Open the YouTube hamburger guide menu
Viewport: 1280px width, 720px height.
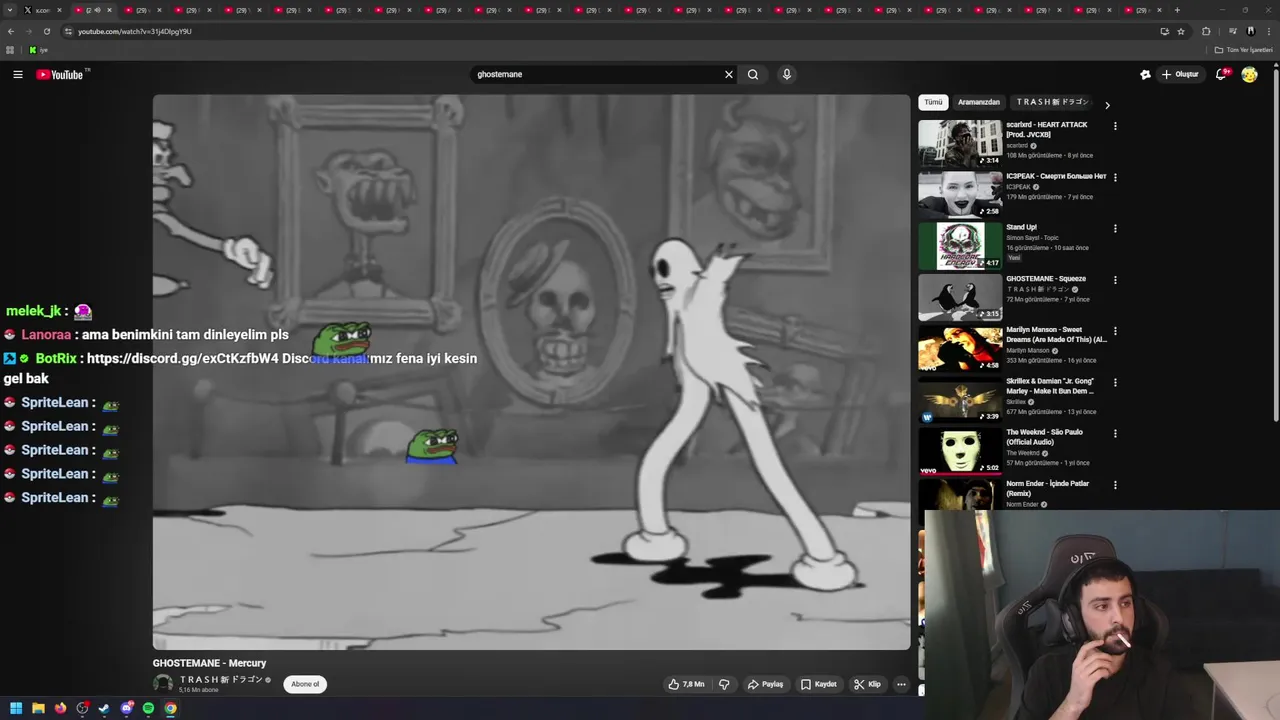18,75
